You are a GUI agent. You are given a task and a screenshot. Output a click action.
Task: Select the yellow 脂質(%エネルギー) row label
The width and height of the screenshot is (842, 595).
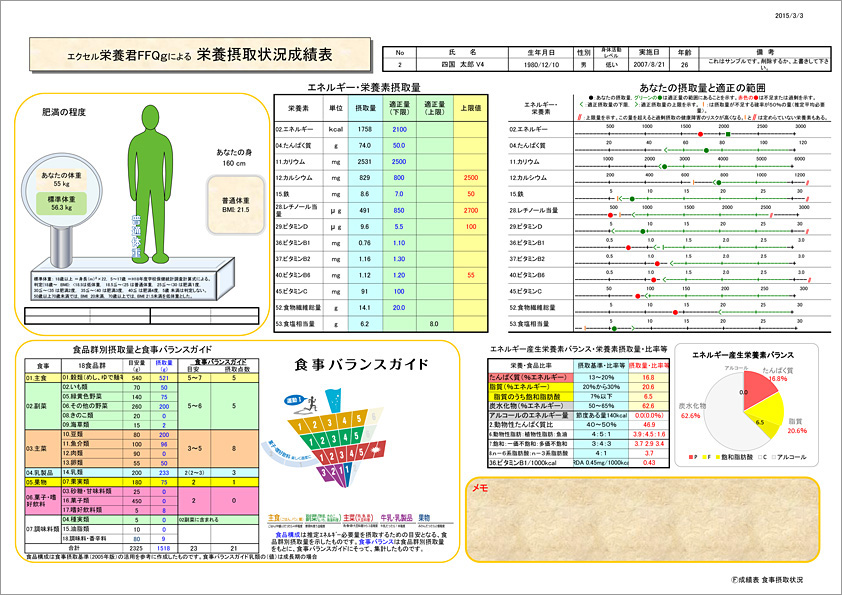(531, 387)
